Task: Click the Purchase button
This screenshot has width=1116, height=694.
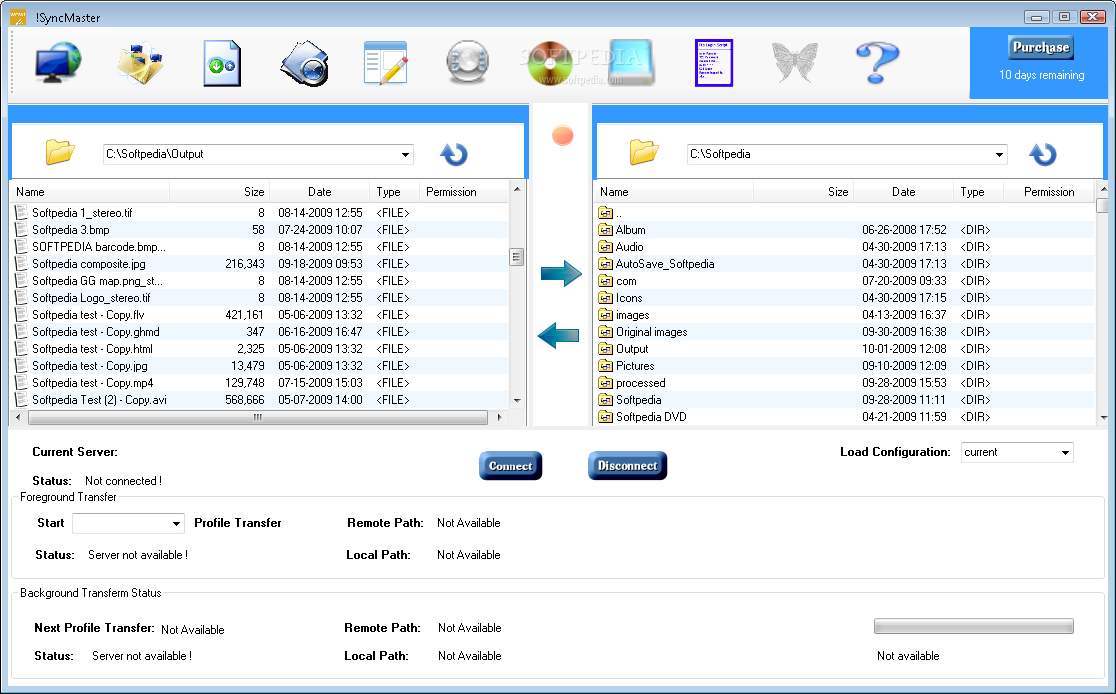Action: [x=1041, y=48]
